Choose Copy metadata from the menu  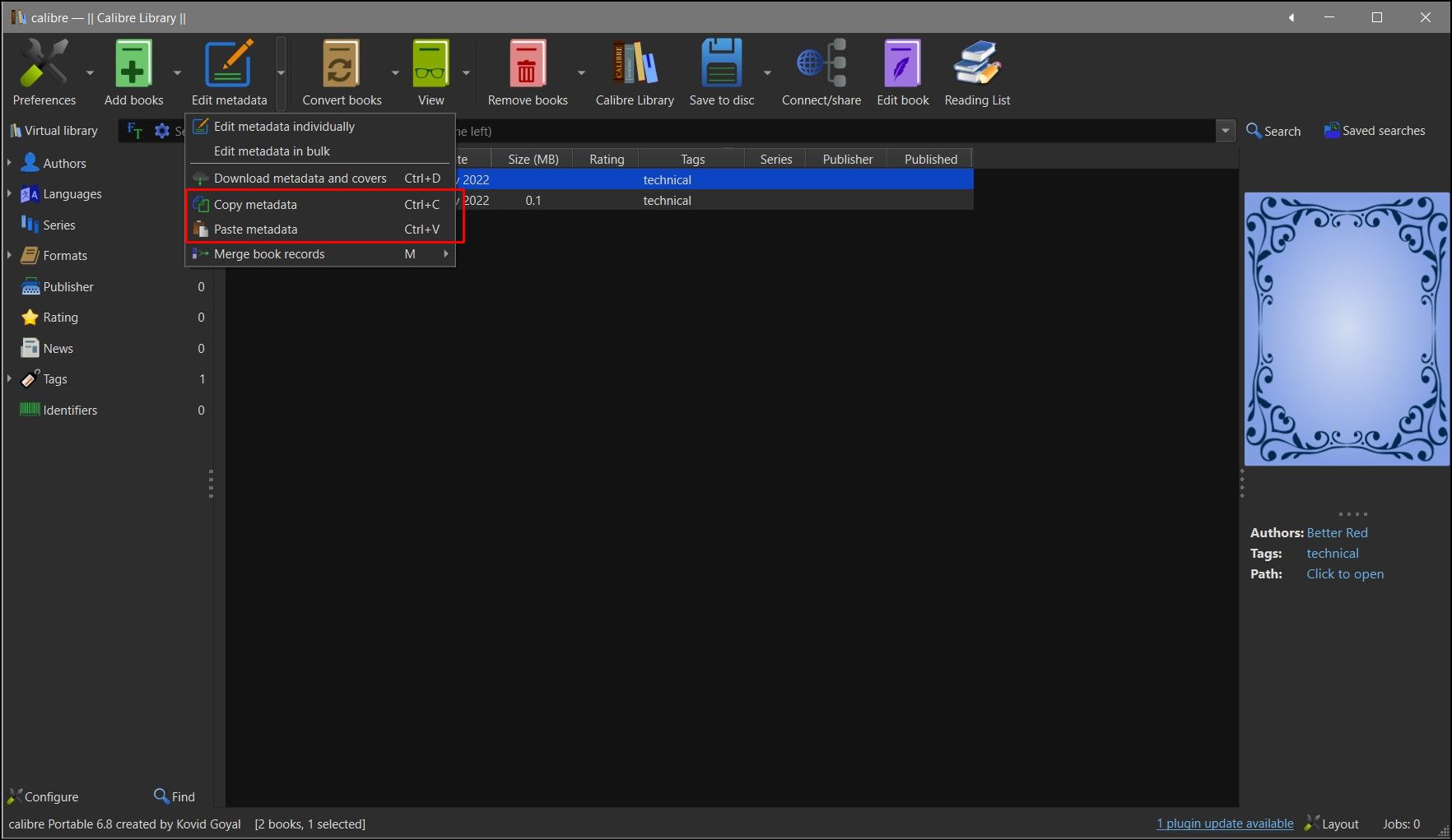tap(321, 205)
